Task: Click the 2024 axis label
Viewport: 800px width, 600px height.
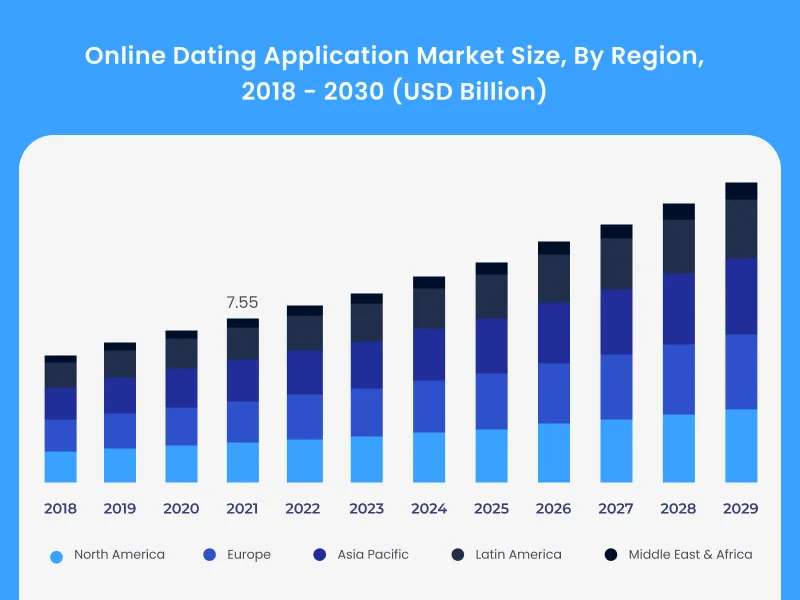Action: 429,509
